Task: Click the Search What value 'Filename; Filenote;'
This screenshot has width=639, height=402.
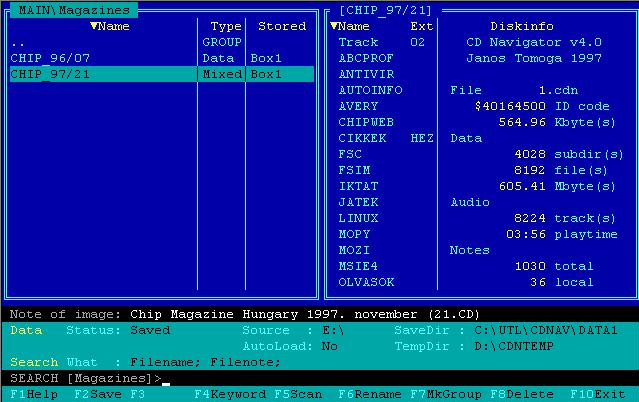Action: tap(205, 362)
